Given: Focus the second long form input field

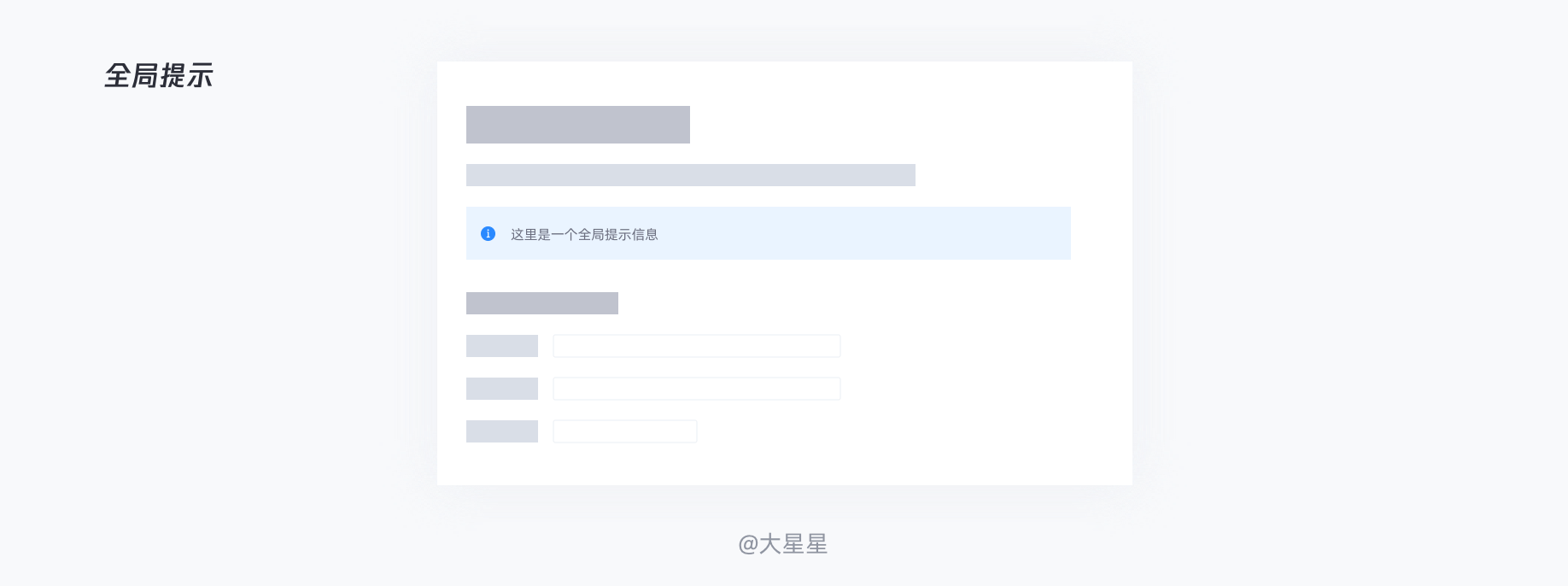Looking at the screenshot, I should pos(697,389).
